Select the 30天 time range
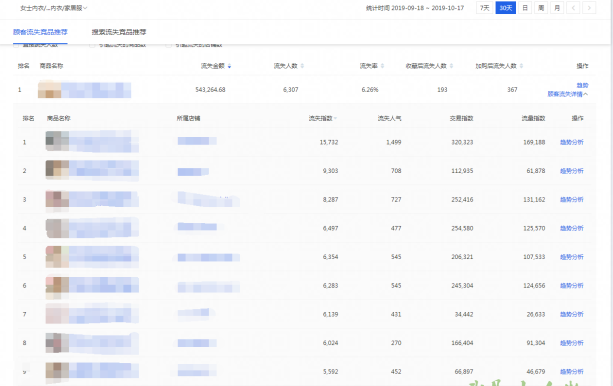The height and width of the screenshot is (386, 613). (505, 8)
